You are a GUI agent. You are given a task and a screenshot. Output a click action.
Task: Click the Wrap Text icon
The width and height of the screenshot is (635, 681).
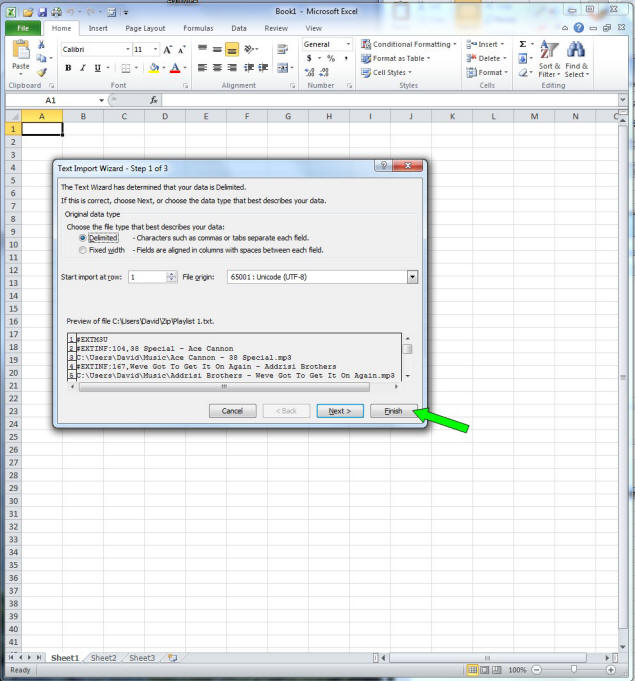[282, 49]
